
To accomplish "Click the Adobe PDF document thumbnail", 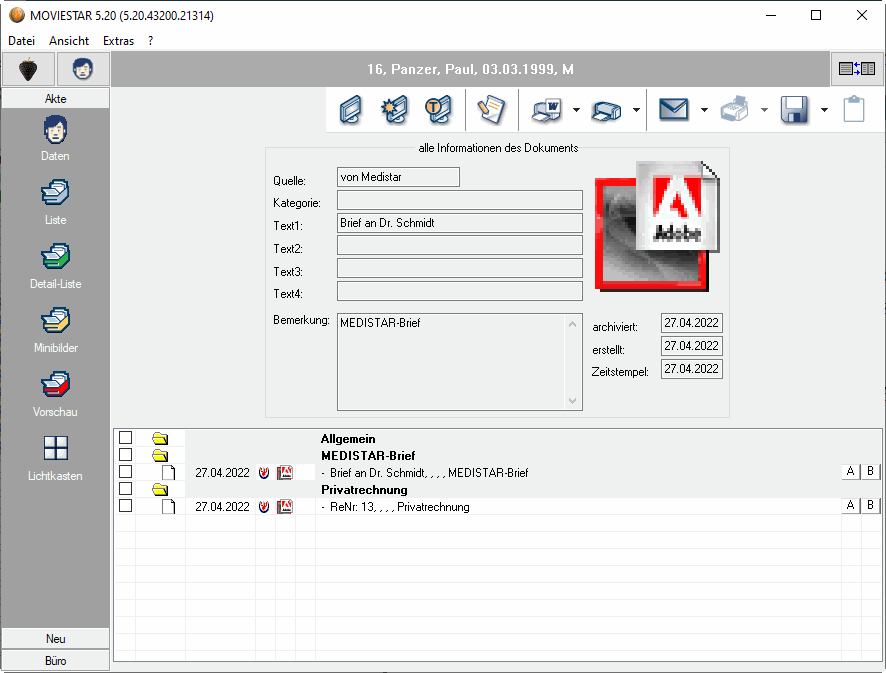I will (x=657, y=226).
